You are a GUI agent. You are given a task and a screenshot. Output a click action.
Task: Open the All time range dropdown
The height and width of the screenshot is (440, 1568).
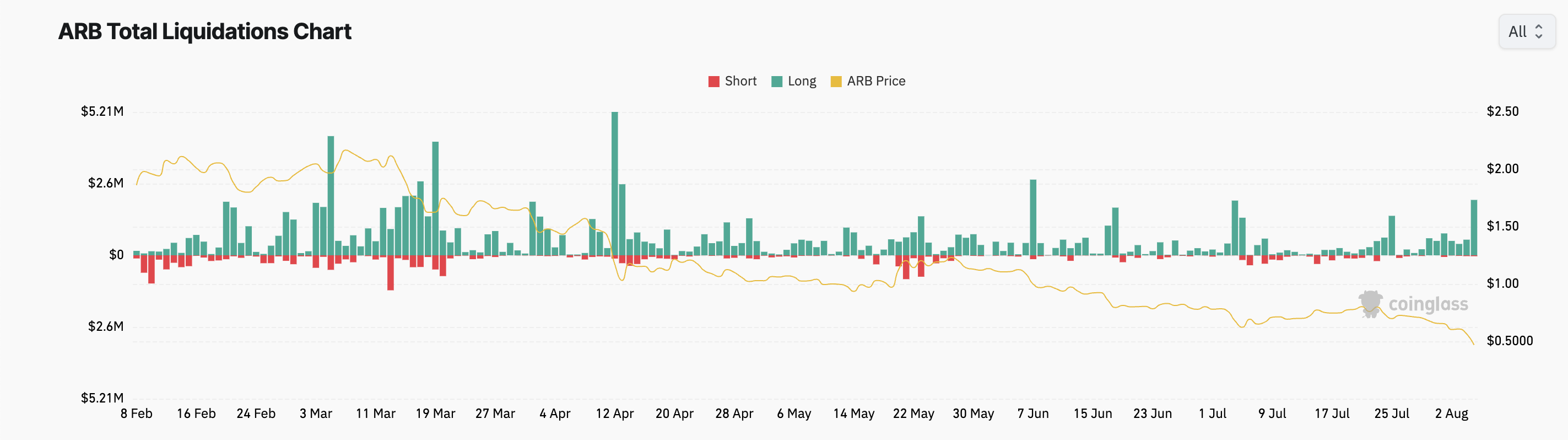click(x=1526, y=31)
